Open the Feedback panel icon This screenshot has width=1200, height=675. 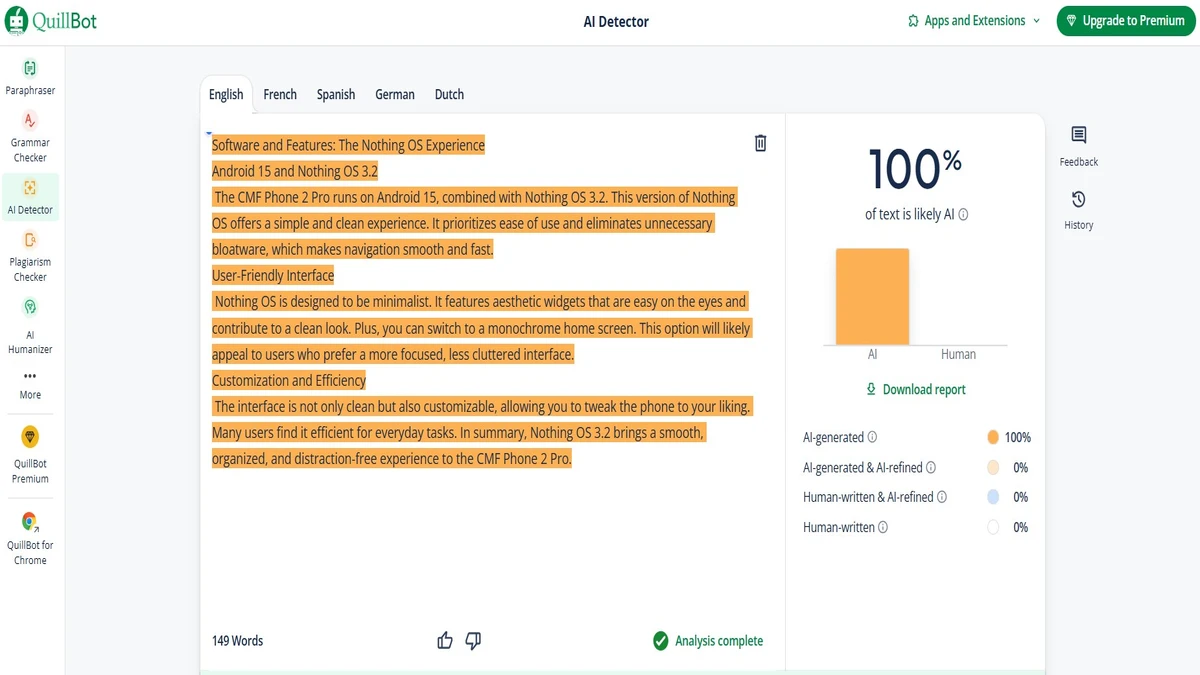pyautogui.click(x=1079, y=135)
